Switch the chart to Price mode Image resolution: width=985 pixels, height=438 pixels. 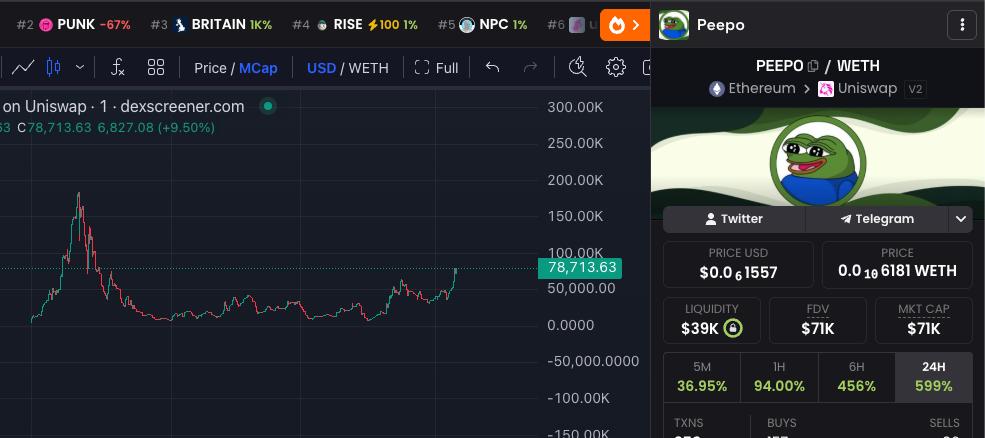210,68
